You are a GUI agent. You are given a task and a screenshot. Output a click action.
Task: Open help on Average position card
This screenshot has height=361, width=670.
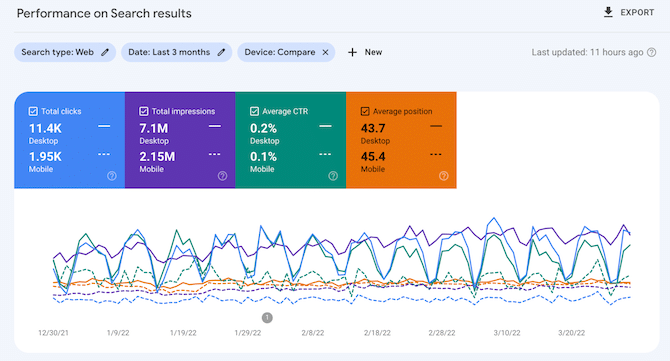pyautogui.click(x=444, y=176)
